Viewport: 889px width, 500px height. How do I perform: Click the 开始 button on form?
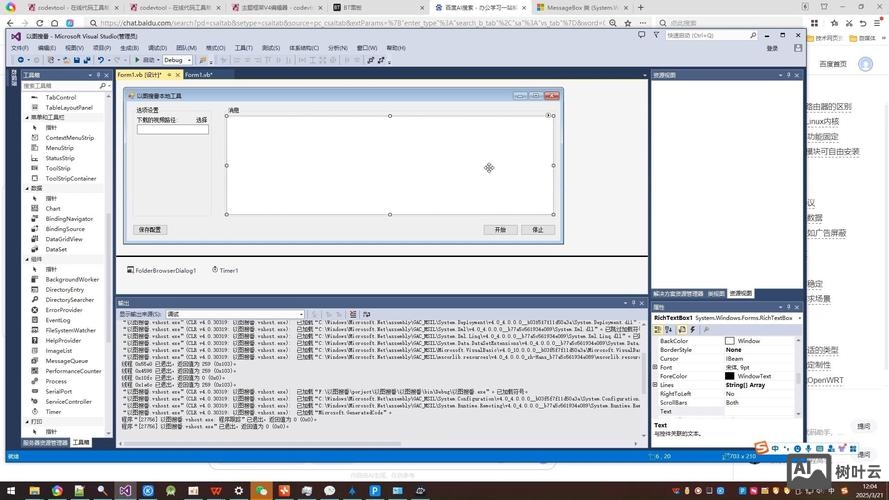pos(500,230)
